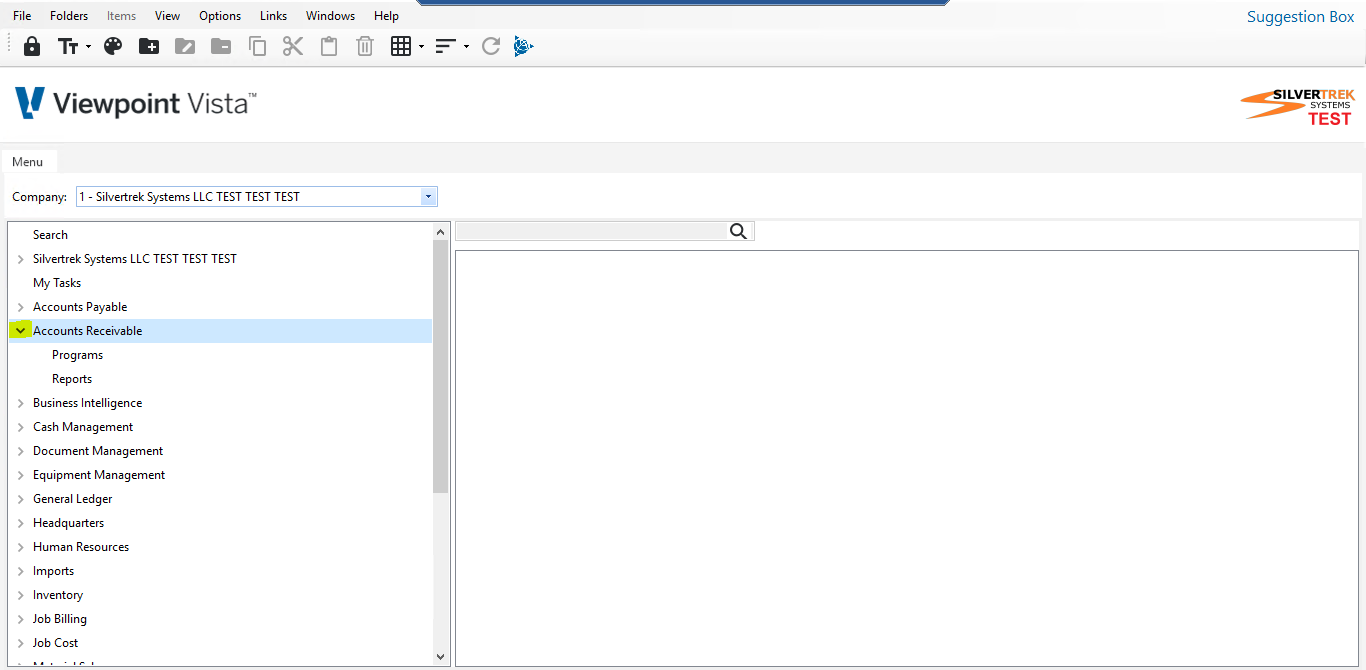Open the Windows menu
Viewport: 1366px width, 670px height.
click(330, 16)
